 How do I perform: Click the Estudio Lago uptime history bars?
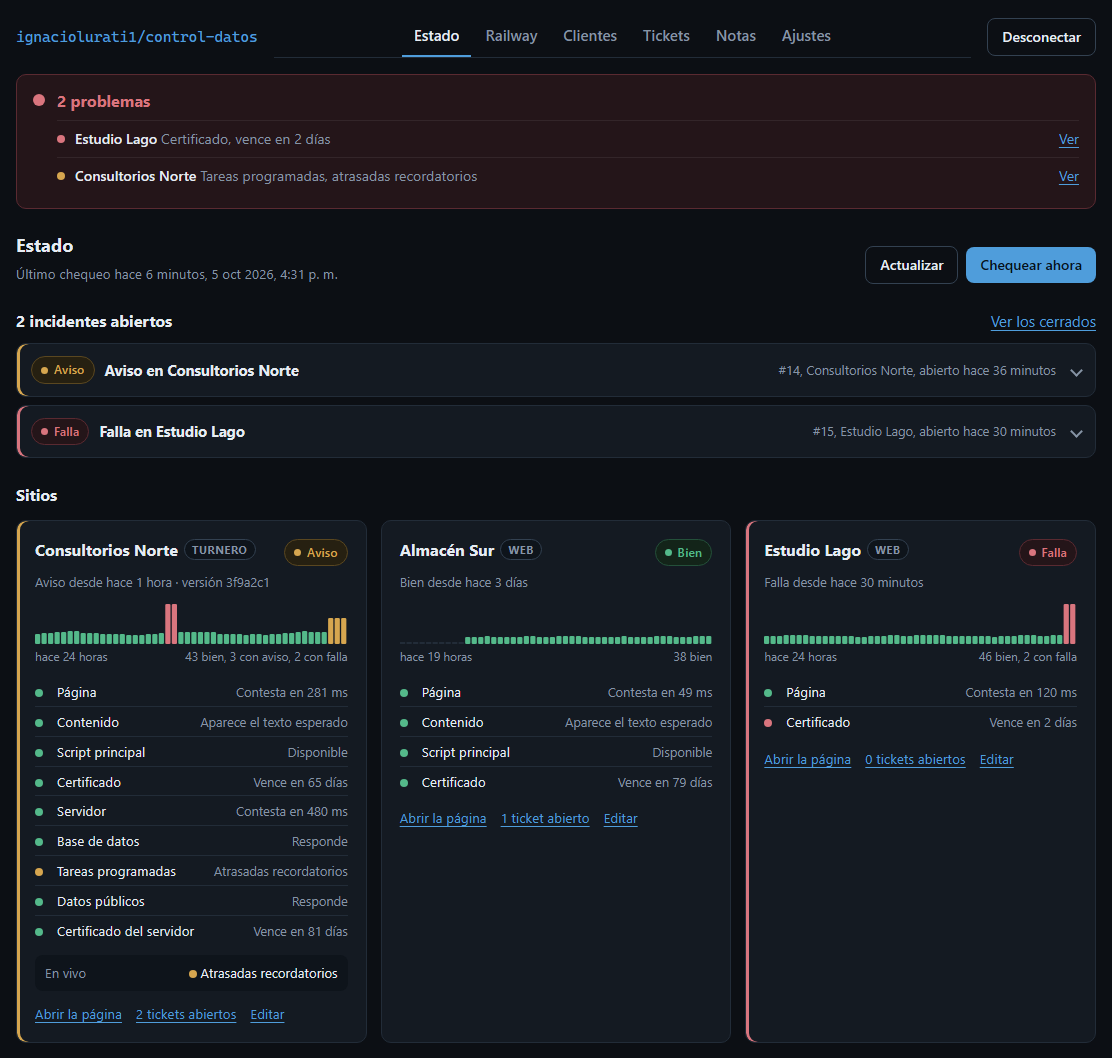[x=920, y=624]
